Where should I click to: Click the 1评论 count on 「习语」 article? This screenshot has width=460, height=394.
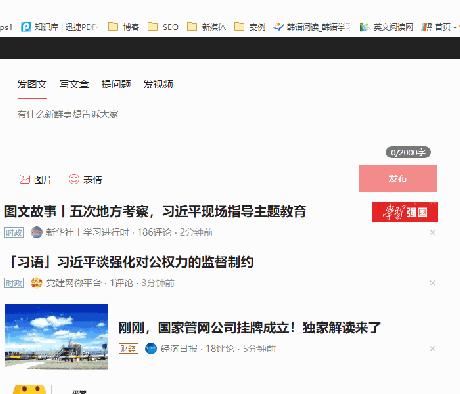coord(121,283)
